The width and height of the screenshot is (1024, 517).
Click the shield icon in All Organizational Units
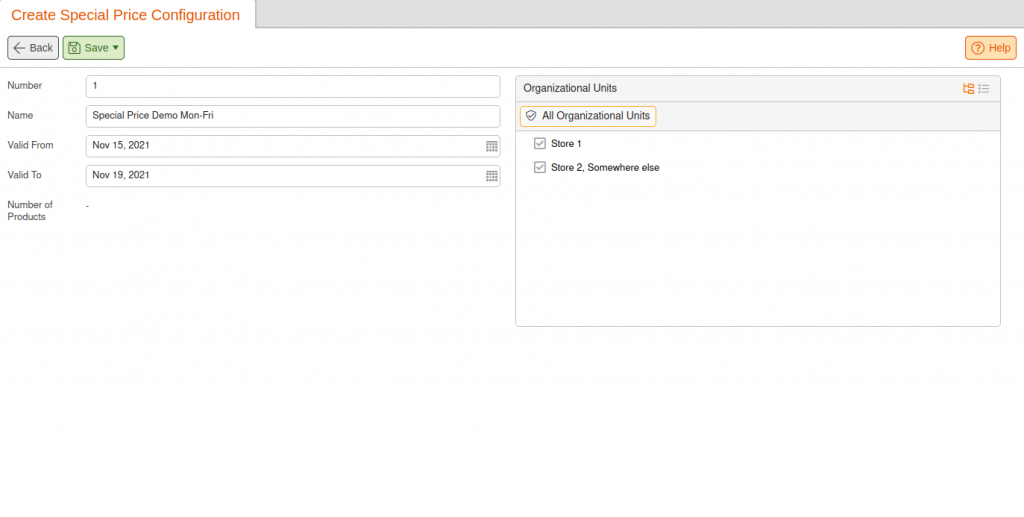point(531,116)
